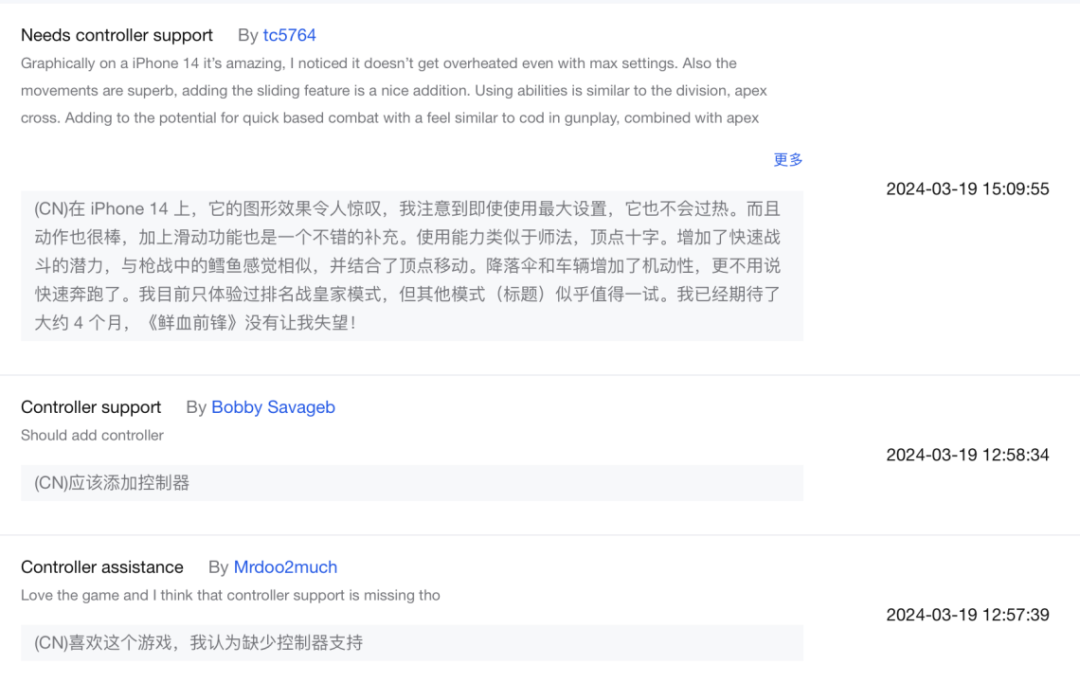Viewport: 1080px width, 682px height.
Task: Click the 12:57:39 review timestamp
Action: click(967, 615)
